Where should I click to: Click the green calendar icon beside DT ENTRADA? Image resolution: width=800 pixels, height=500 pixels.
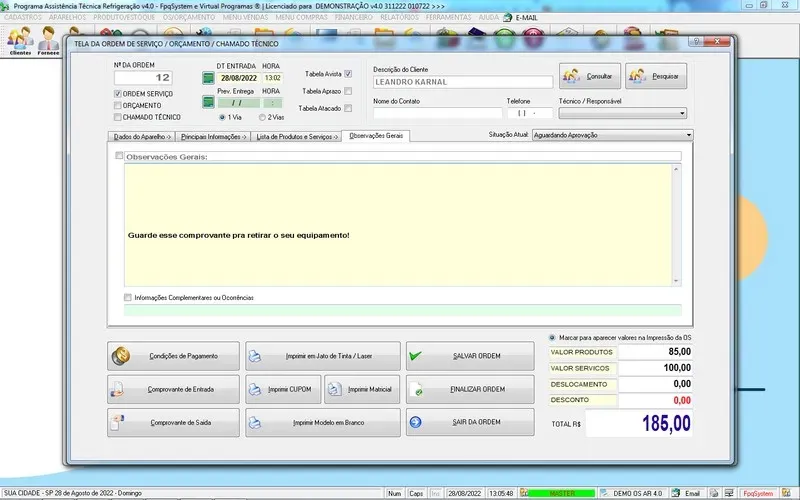[209, 78]
